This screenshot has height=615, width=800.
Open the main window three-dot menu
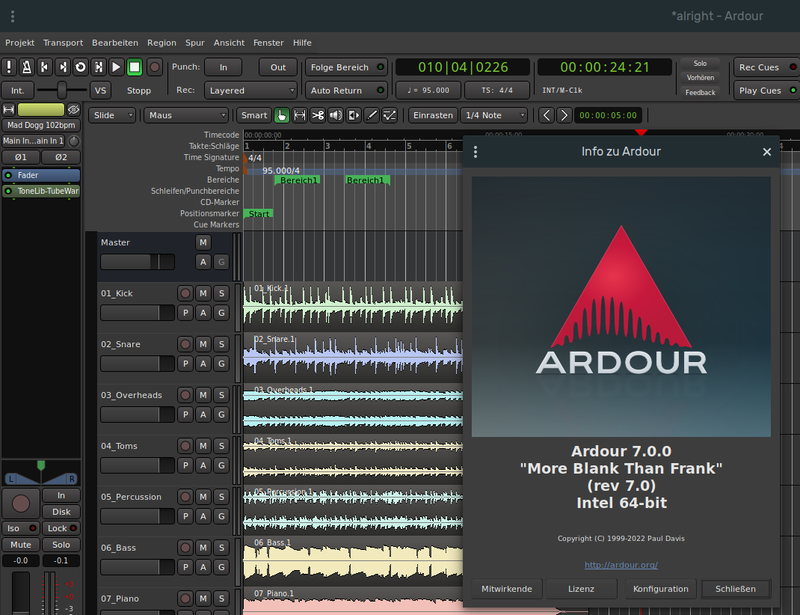pos(13,16)
